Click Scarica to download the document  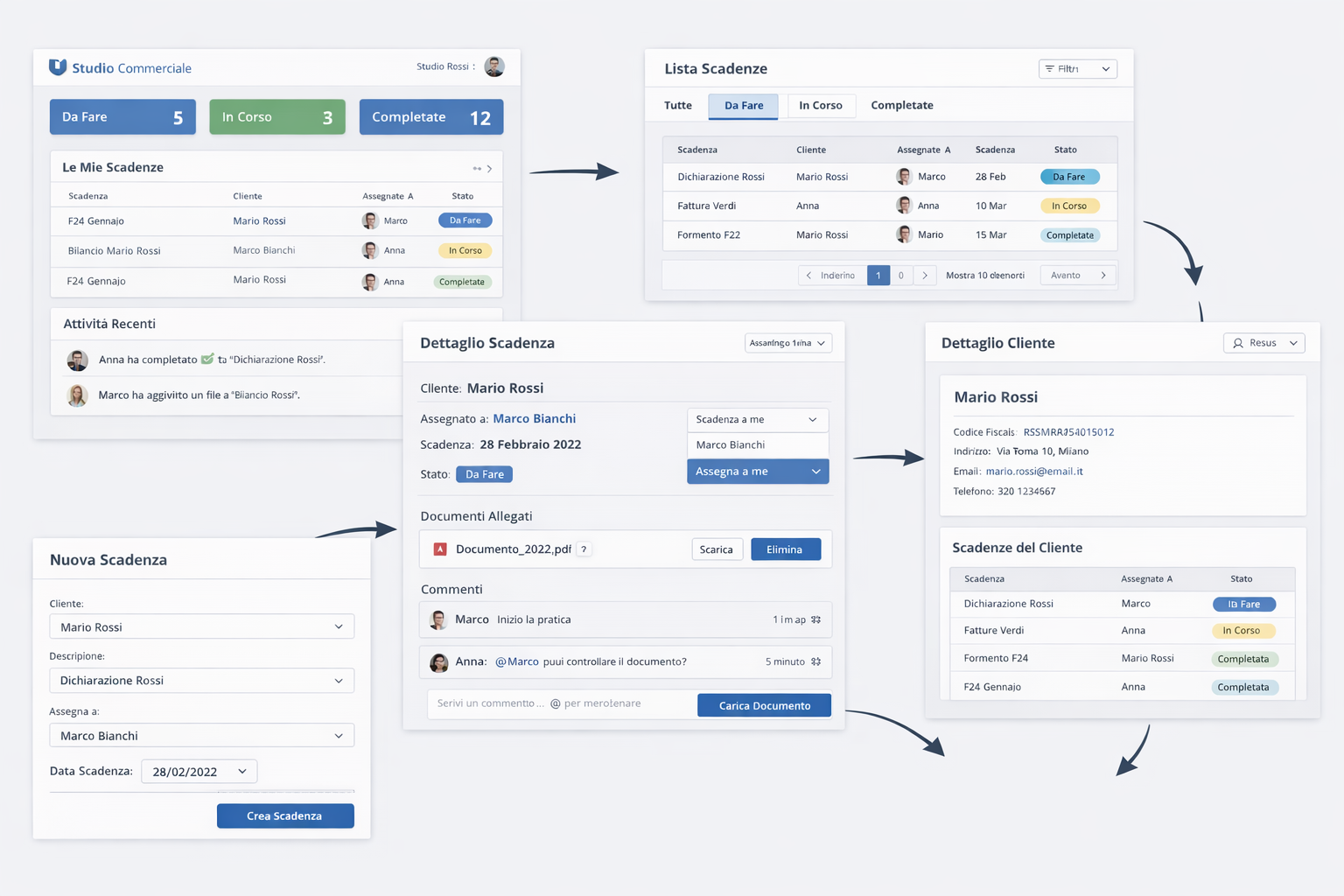point(717,549)
